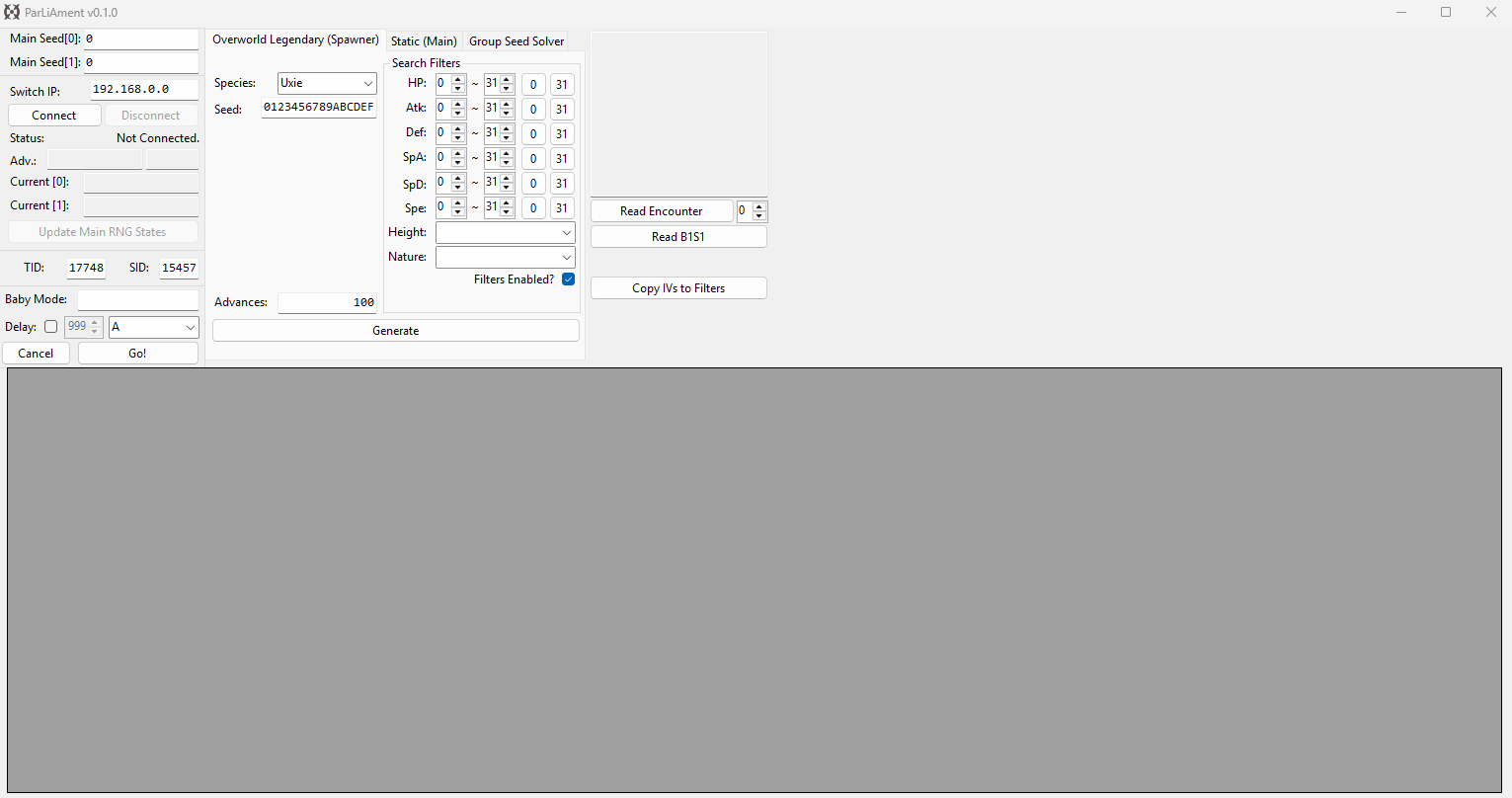Screen dimensions: 1512x798
Task: Click the 'Not Connected.' status text
Action: point(158,138)
